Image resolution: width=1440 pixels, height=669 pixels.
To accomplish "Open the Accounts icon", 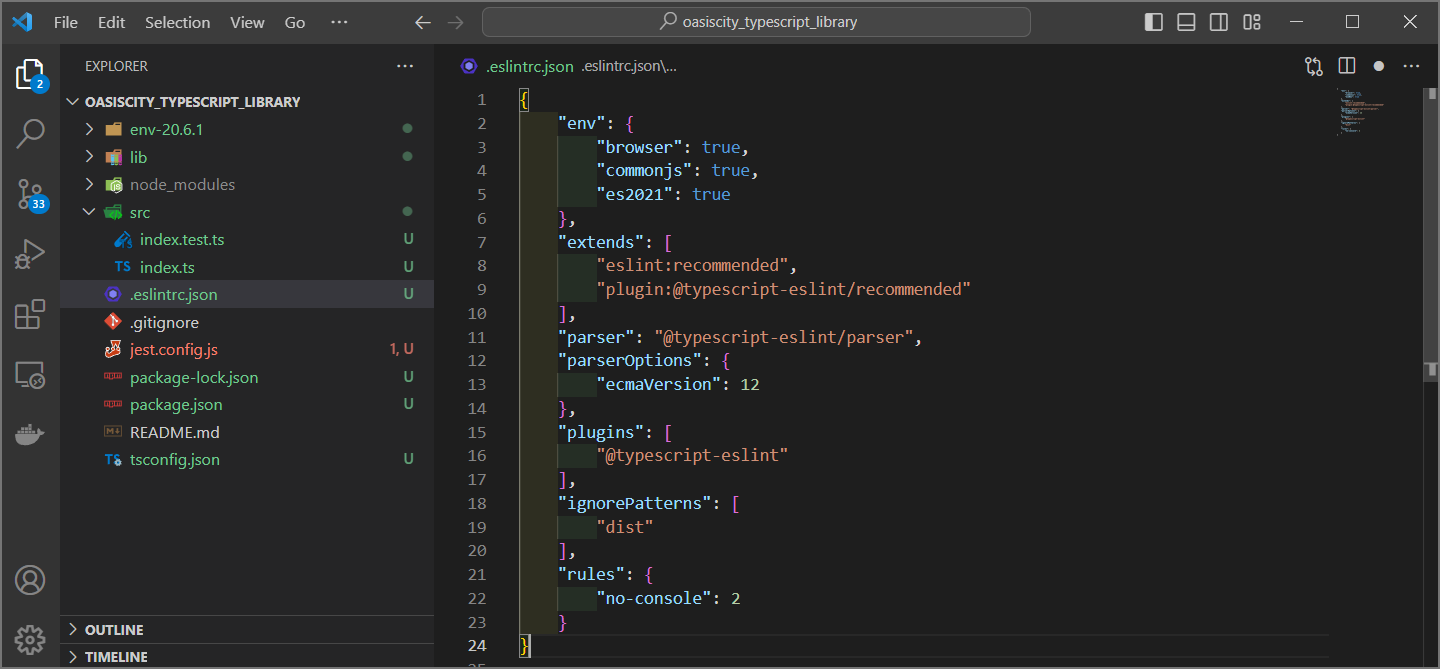I will click(30, 580).
